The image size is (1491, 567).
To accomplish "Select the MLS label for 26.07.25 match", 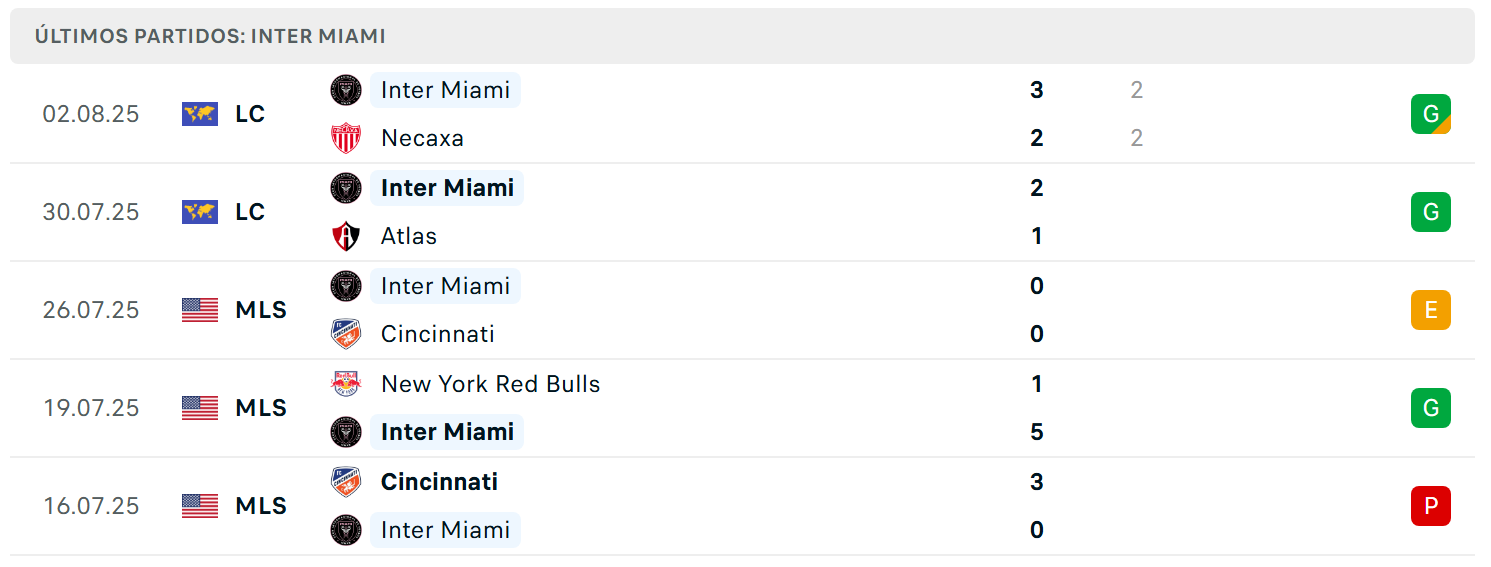I will coord(261,310).
